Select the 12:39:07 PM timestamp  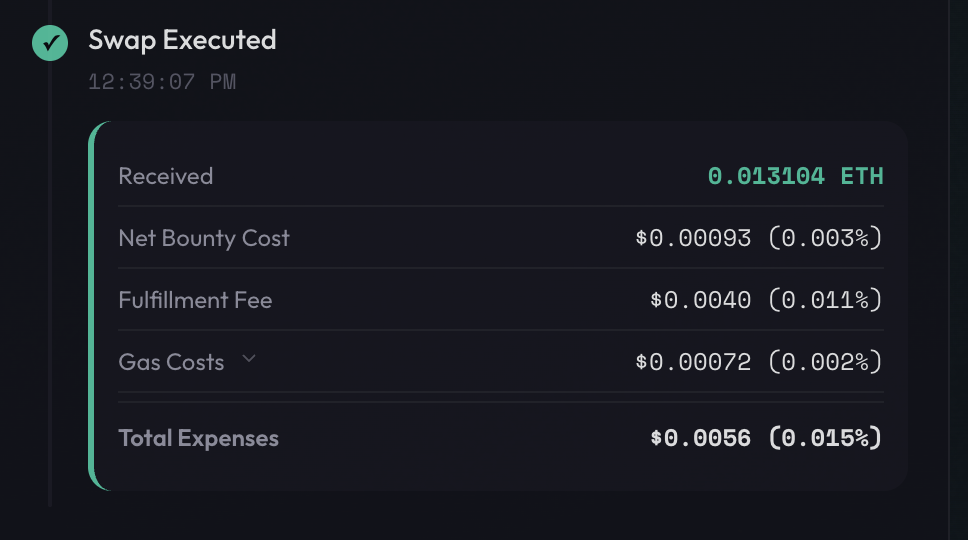[162, 82]
